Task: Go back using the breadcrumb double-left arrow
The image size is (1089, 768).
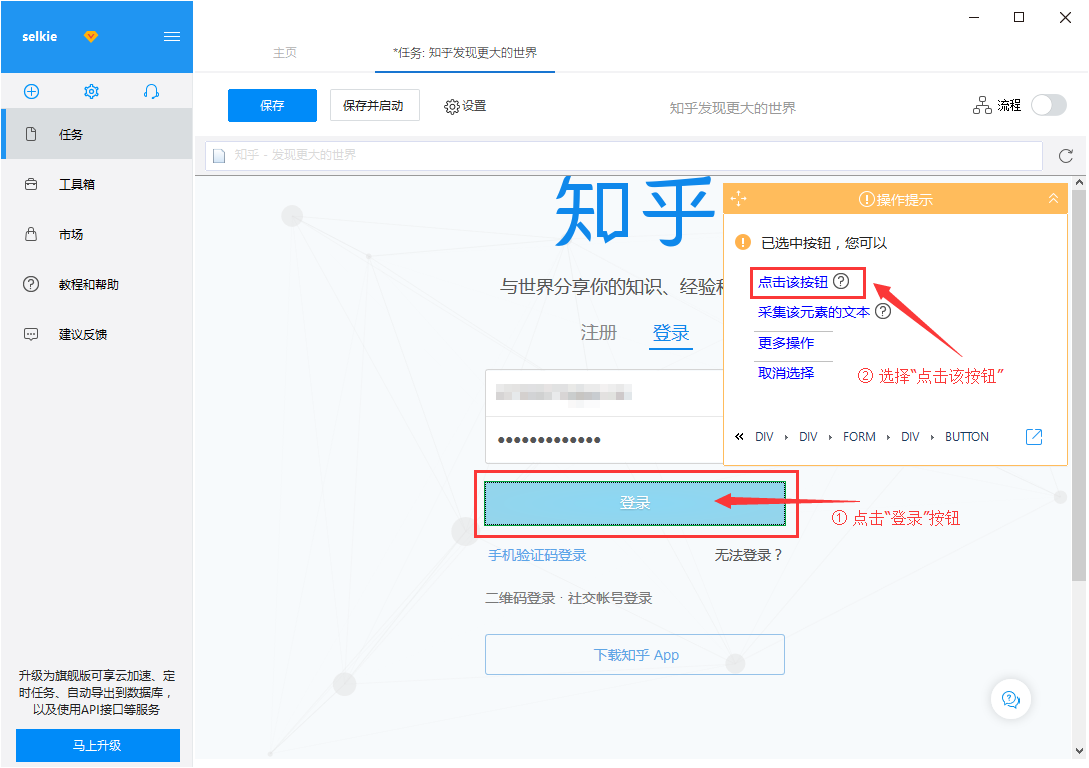Action: coord(739,436)
